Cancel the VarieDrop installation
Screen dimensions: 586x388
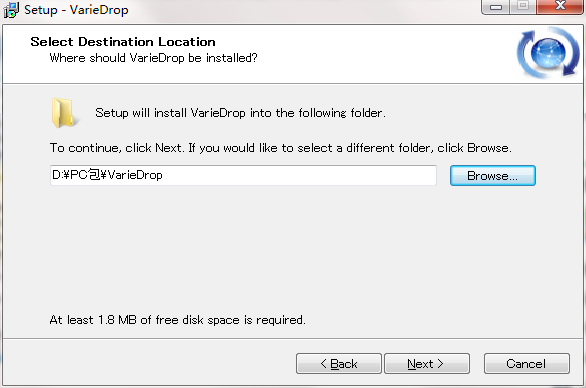pyautogui.click(x=527, y=363)
